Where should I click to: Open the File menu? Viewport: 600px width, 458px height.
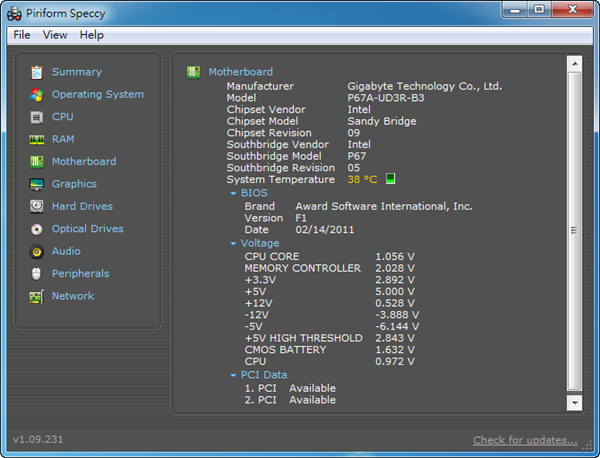point(22,35)
